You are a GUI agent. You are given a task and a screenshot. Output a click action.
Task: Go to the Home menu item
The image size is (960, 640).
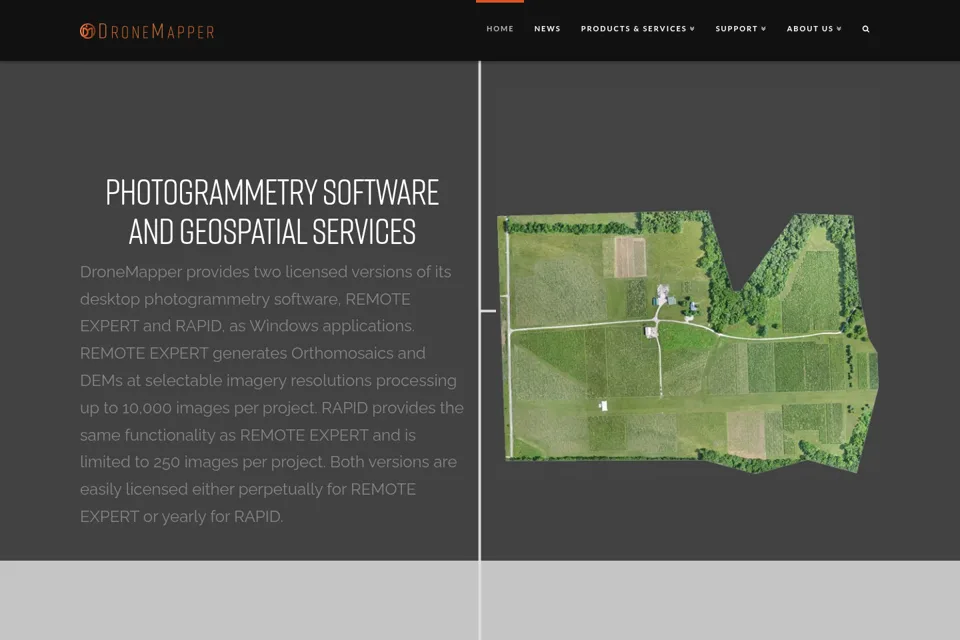500,29
